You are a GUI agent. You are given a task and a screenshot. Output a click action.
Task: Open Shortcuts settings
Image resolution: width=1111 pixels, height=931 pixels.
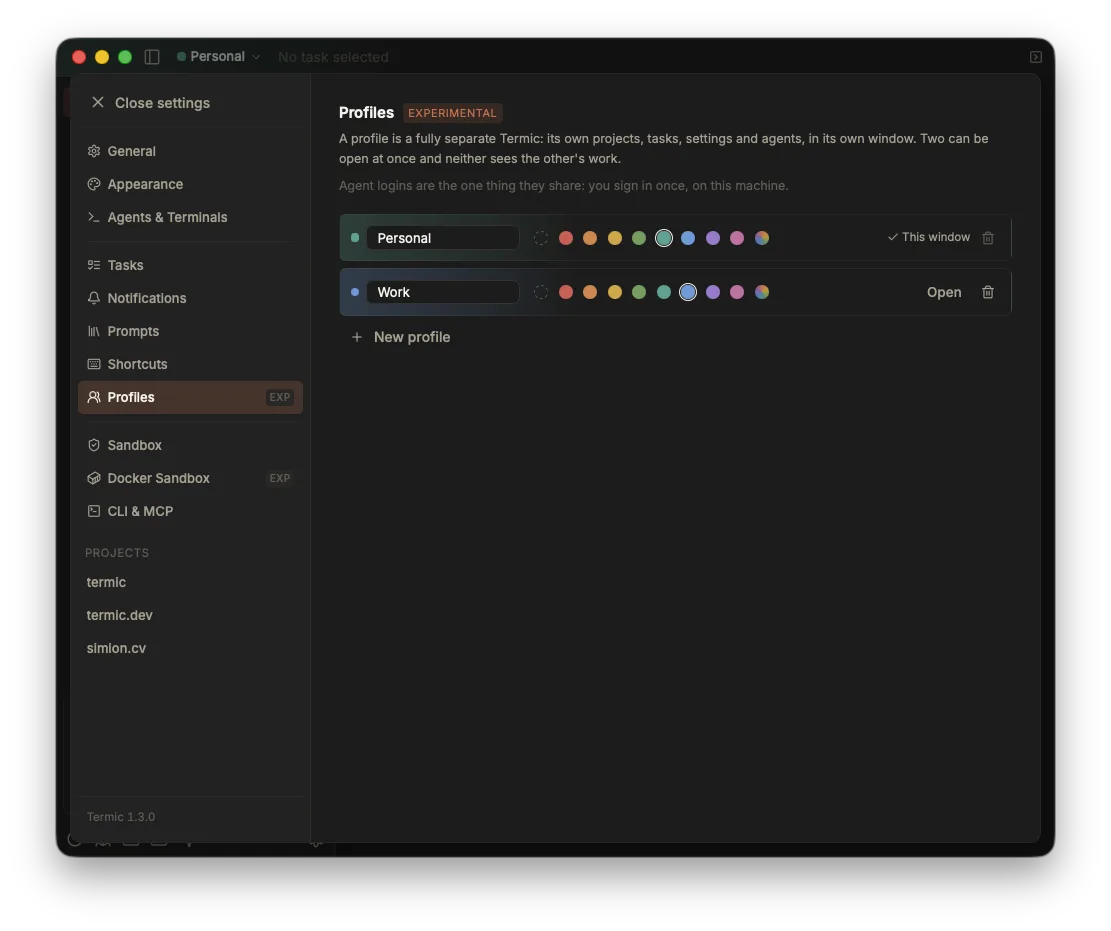(191, 364)
